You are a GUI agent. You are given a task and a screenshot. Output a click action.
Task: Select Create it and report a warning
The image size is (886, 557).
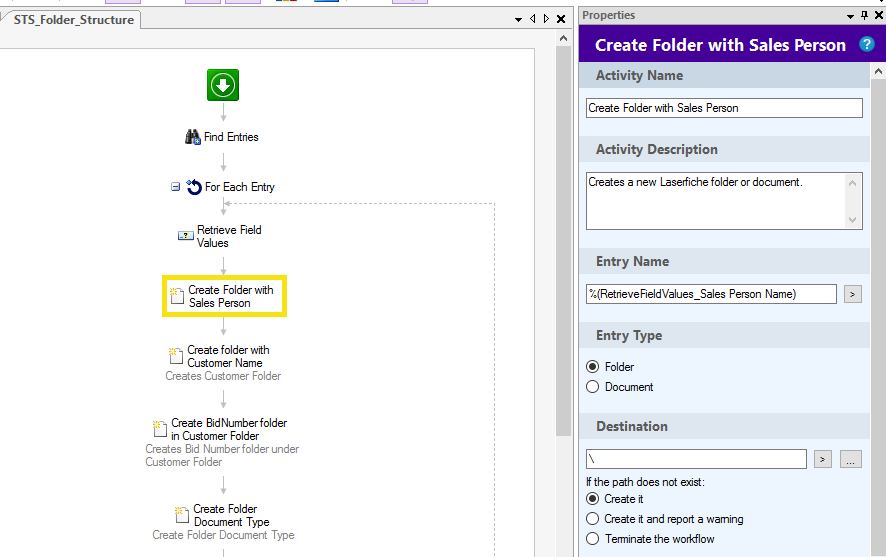click(593, 519)
